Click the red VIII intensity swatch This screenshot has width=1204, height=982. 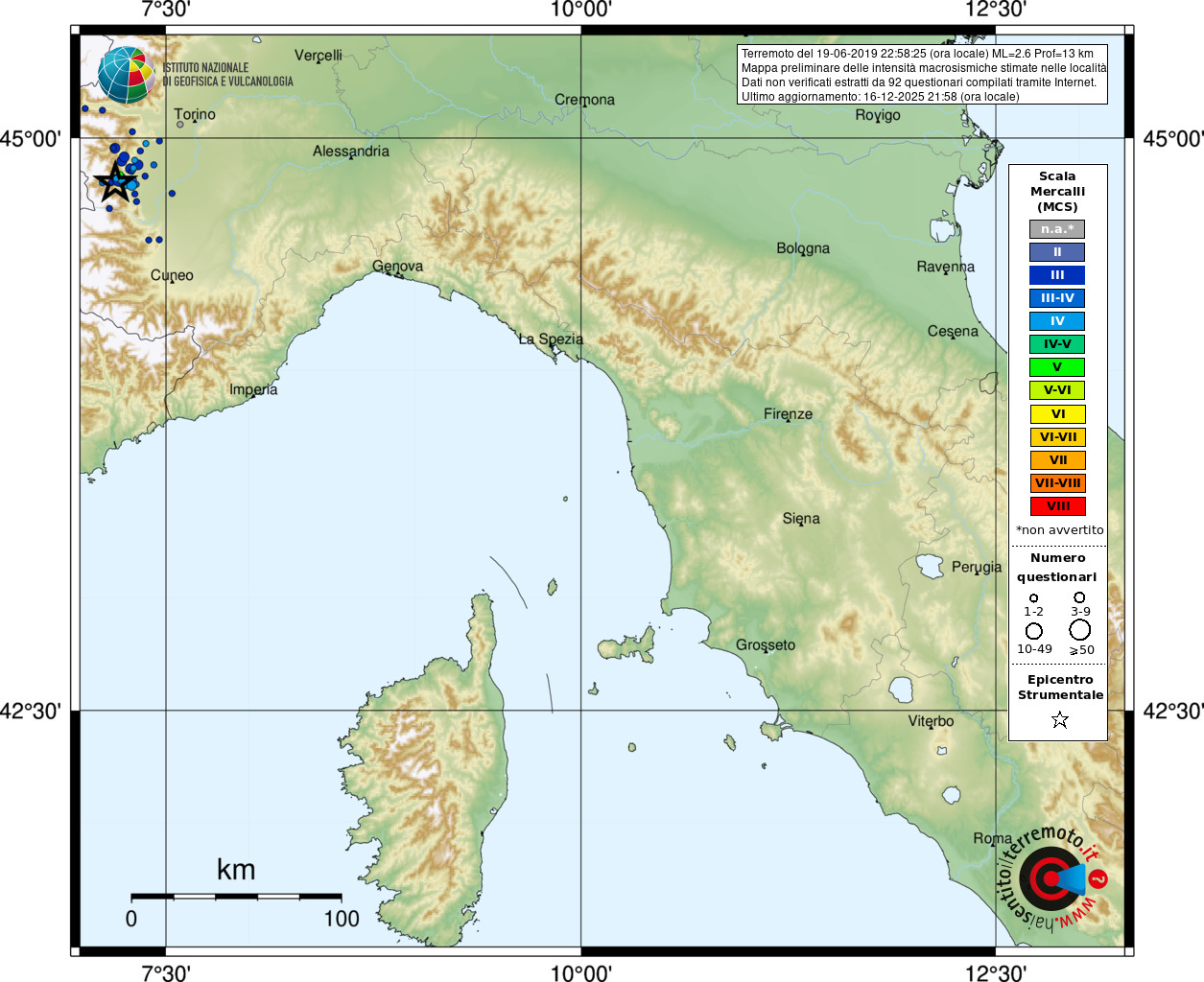tap(1058, 506)
